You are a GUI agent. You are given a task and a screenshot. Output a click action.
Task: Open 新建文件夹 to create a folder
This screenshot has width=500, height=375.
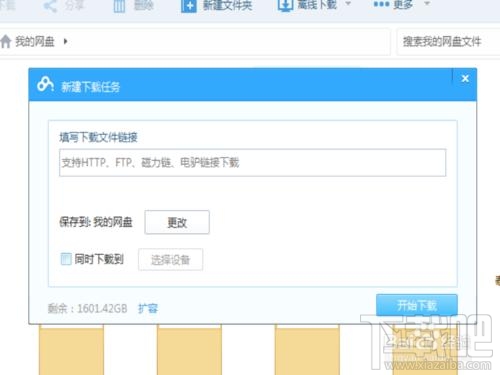click(x=227, y=5)
